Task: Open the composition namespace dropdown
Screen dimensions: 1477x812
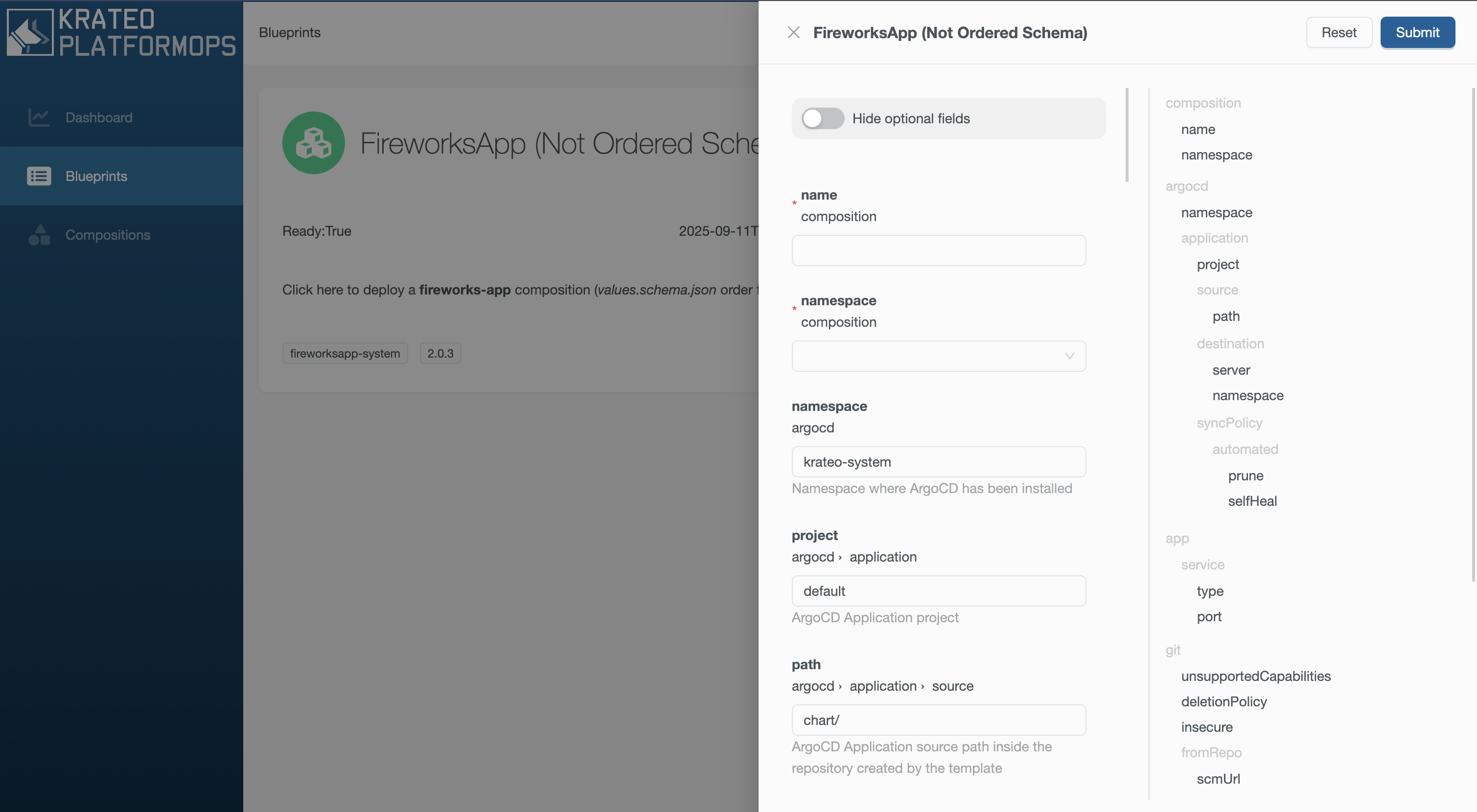Action: pos(938,356)
